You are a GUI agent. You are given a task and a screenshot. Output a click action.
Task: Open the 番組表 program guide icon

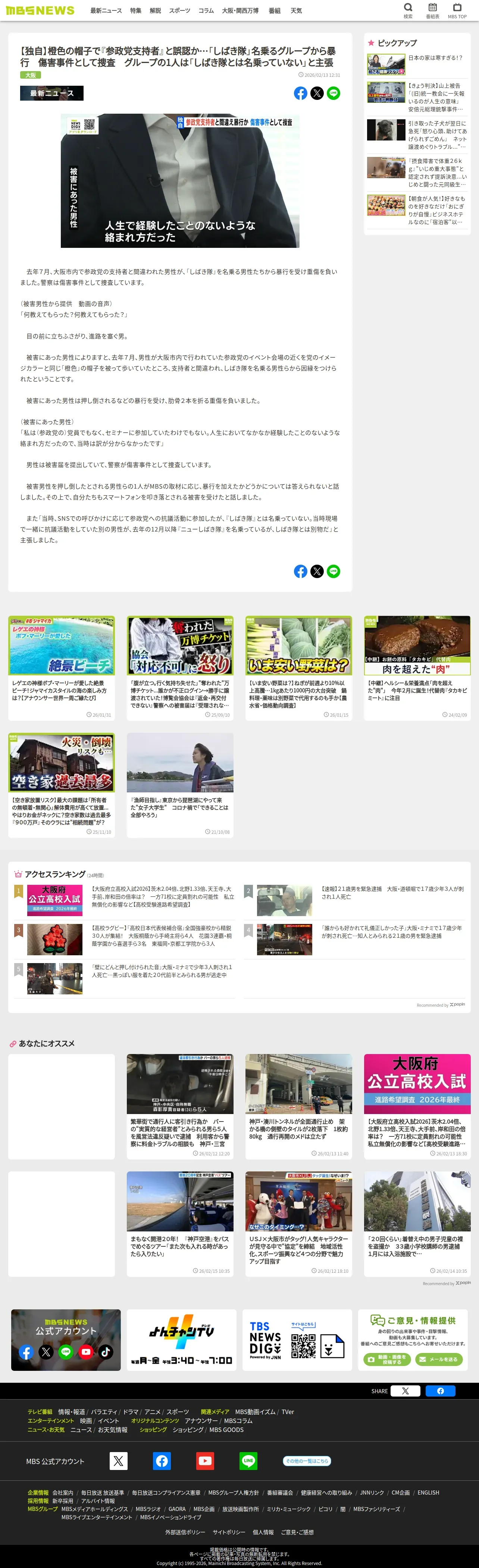click(x=432, y=10)
